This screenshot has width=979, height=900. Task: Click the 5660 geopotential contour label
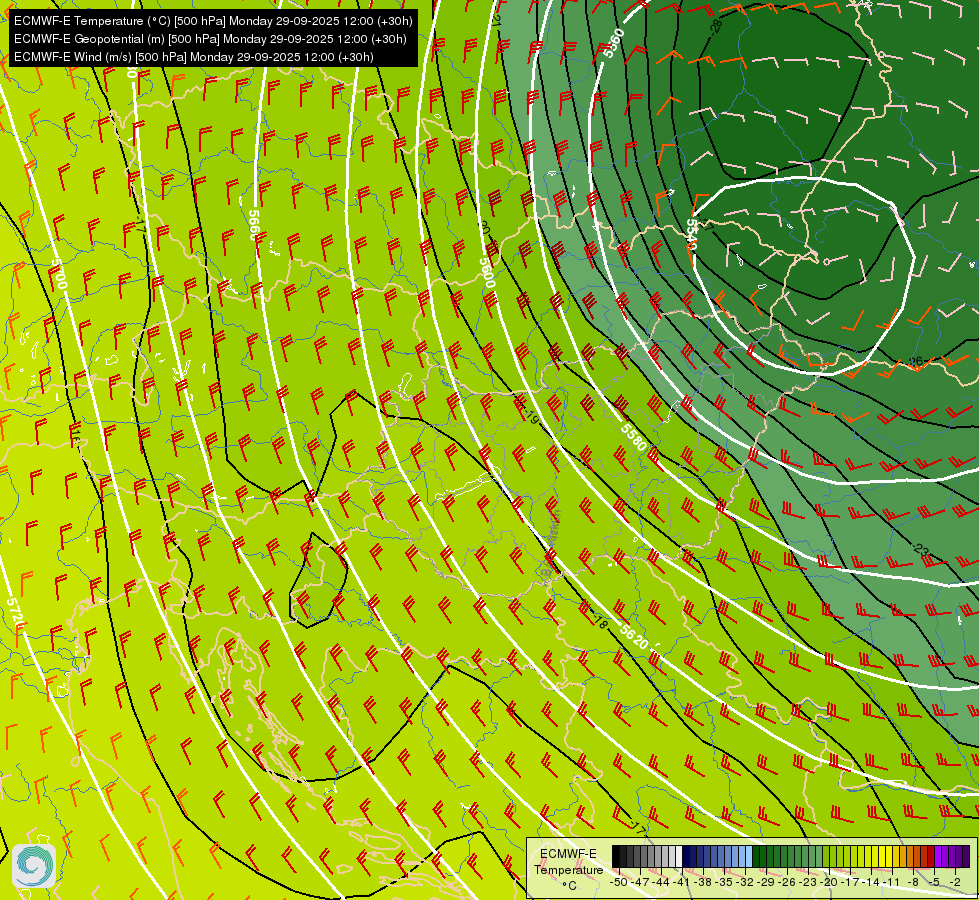click(253, 225)
